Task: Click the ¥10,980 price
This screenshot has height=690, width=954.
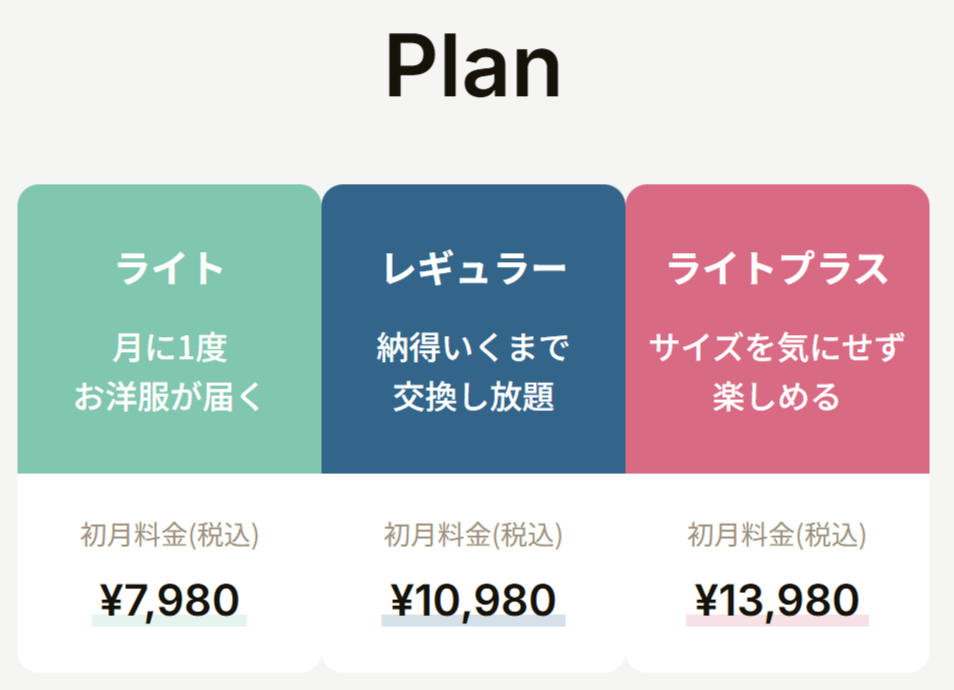Action: (473, 600)
